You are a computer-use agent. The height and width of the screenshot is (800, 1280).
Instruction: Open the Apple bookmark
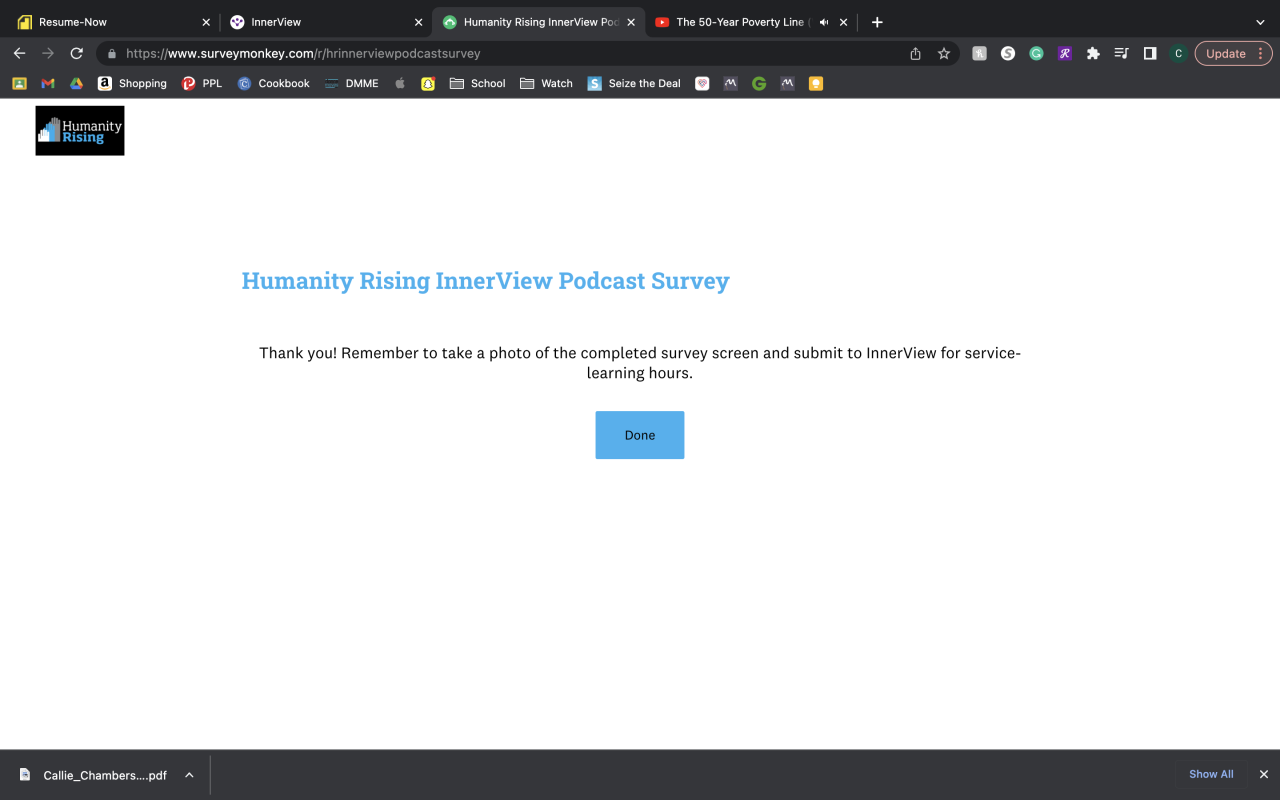pos(400,84)
